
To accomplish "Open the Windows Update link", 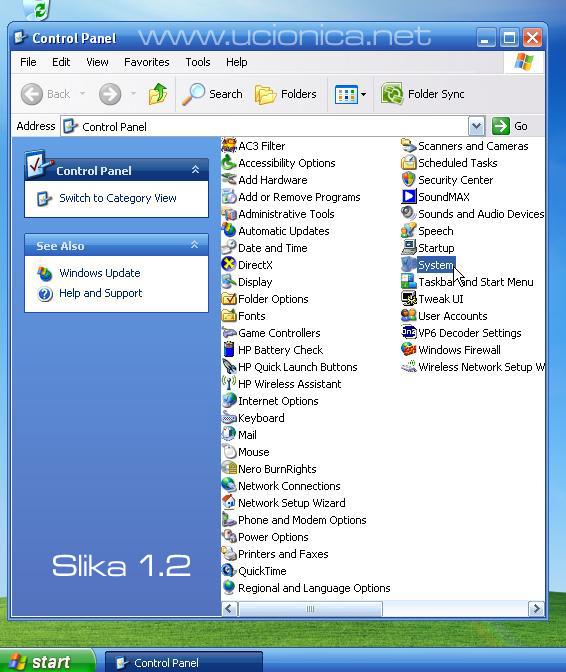I will coord(100,273).
